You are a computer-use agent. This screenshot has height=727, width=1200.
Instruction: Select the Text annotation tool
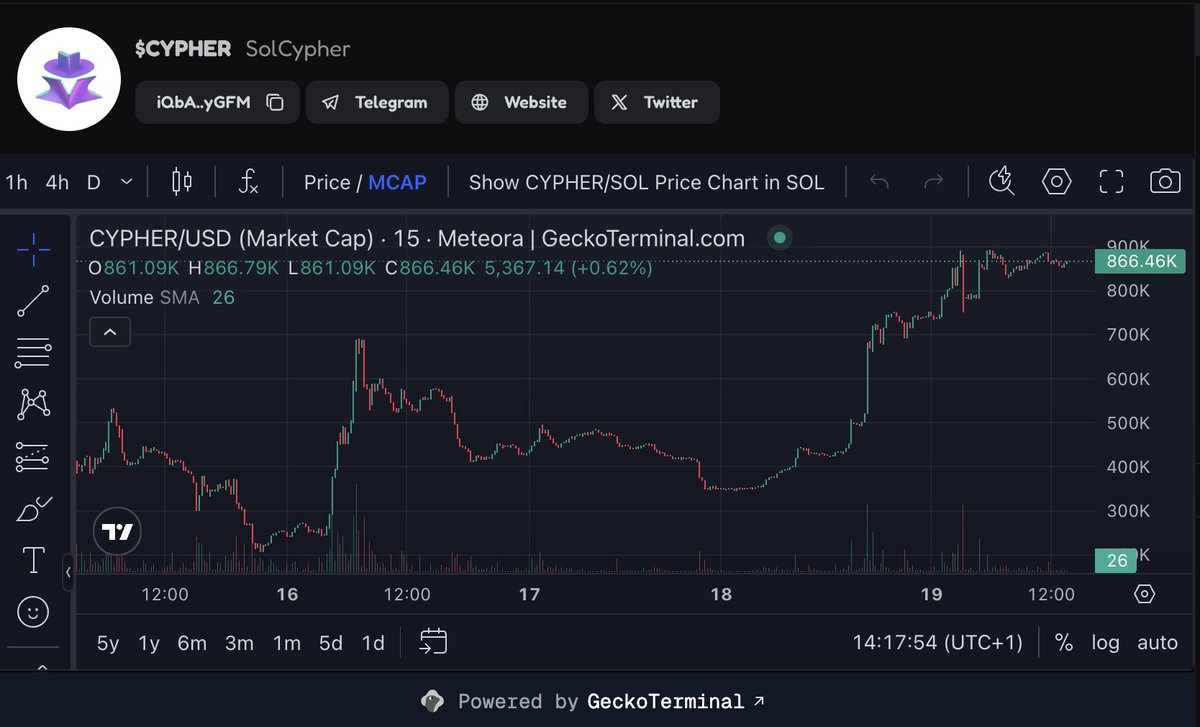click(34, 560)
